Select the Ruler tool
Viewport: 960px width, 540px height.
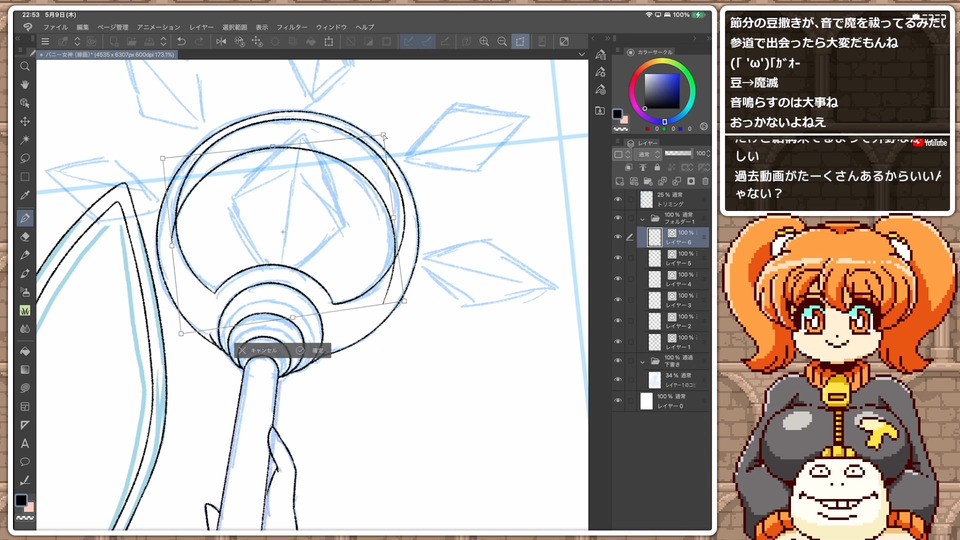25,425
